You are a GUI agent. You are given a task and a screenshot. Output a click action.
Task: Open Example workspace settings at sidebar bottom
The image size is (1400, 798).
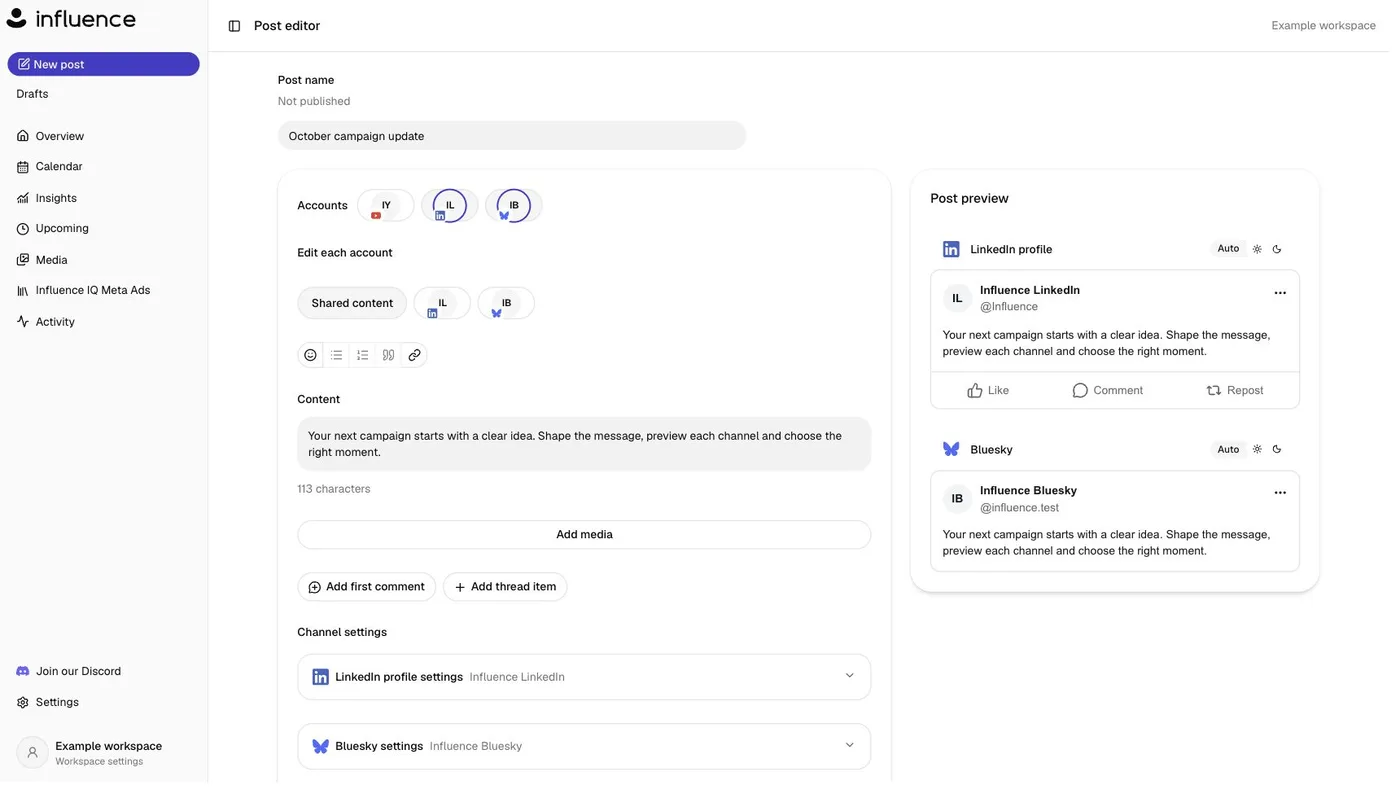[x=104, y=759]
